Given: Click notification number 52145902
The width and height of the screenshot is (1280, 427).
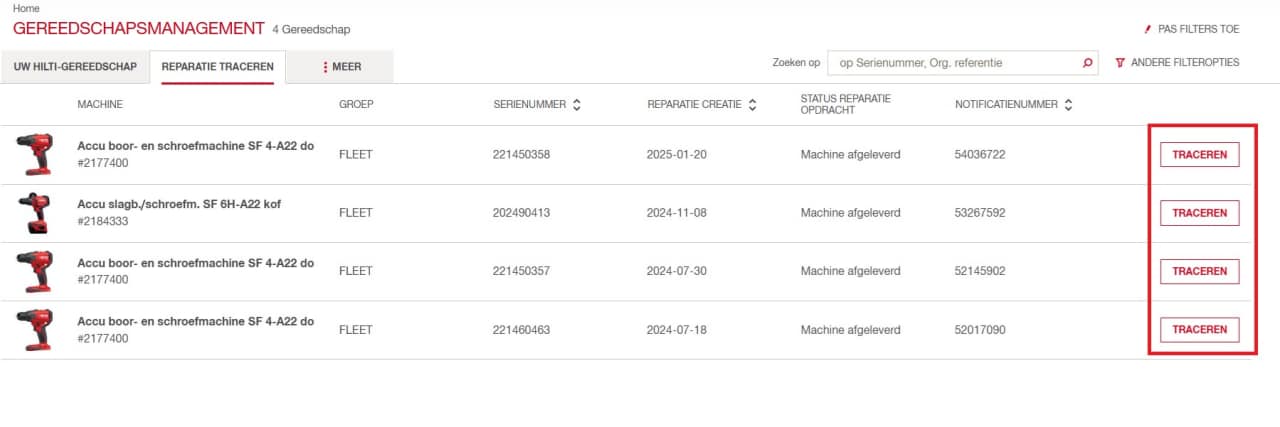Looking at the screenshot, I should click(980, 271).
